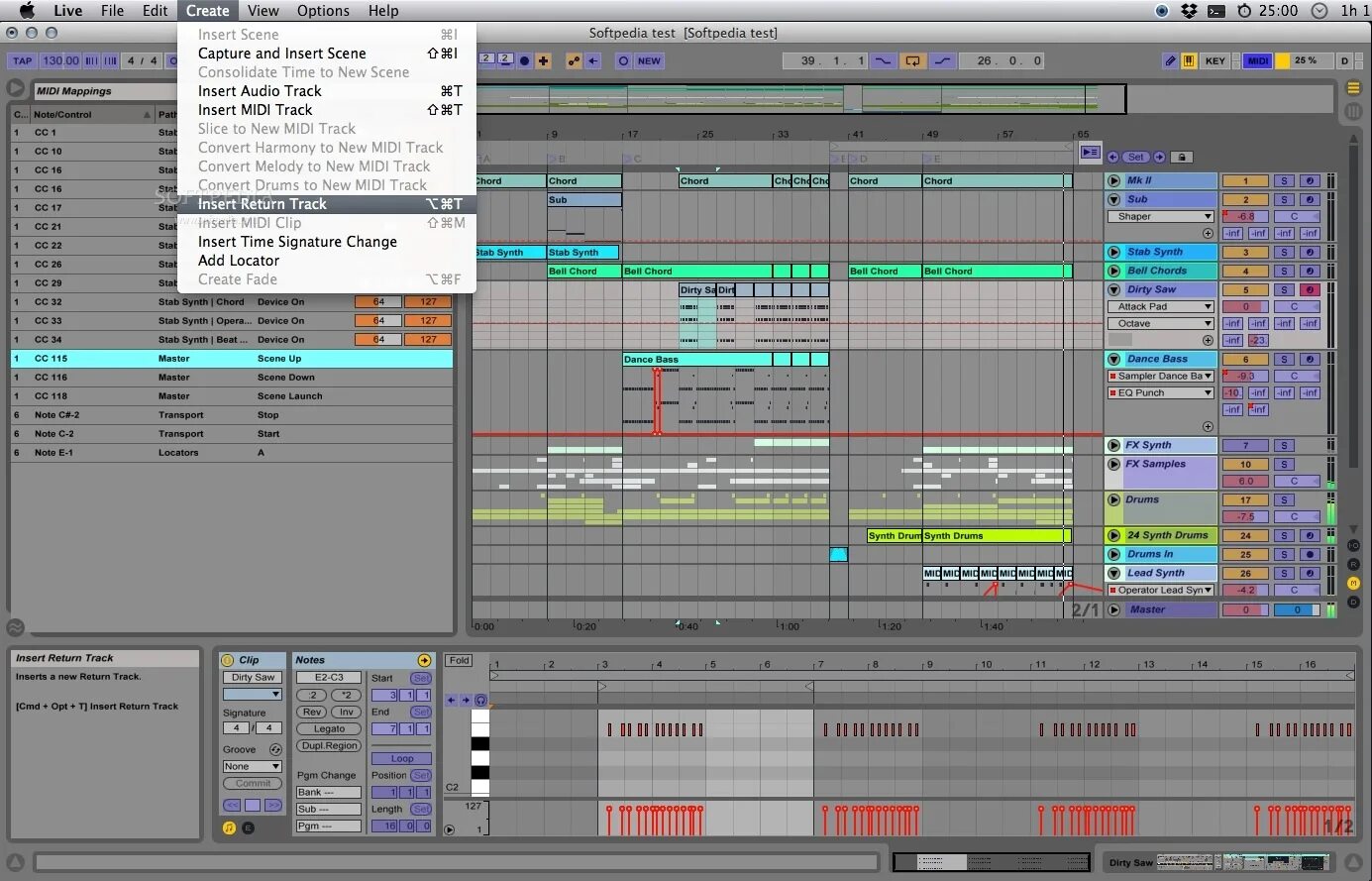Solo the Mk II track
The height and width of the screenshot is (881, 1372).
coord(1284,181)
